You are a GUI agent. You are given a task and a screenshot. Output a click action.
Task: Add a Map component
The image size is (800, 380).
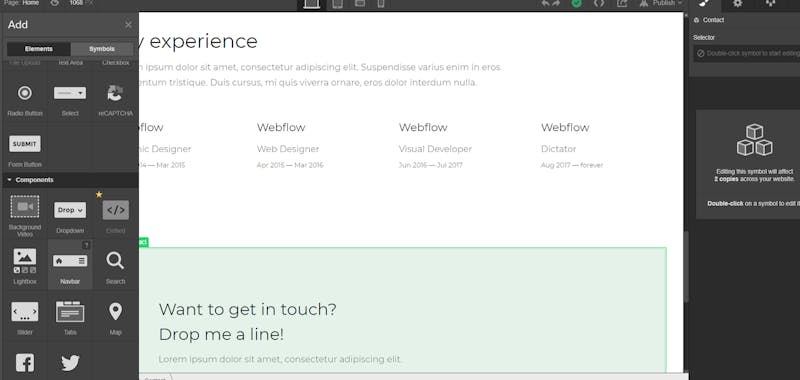pos(115,315)
